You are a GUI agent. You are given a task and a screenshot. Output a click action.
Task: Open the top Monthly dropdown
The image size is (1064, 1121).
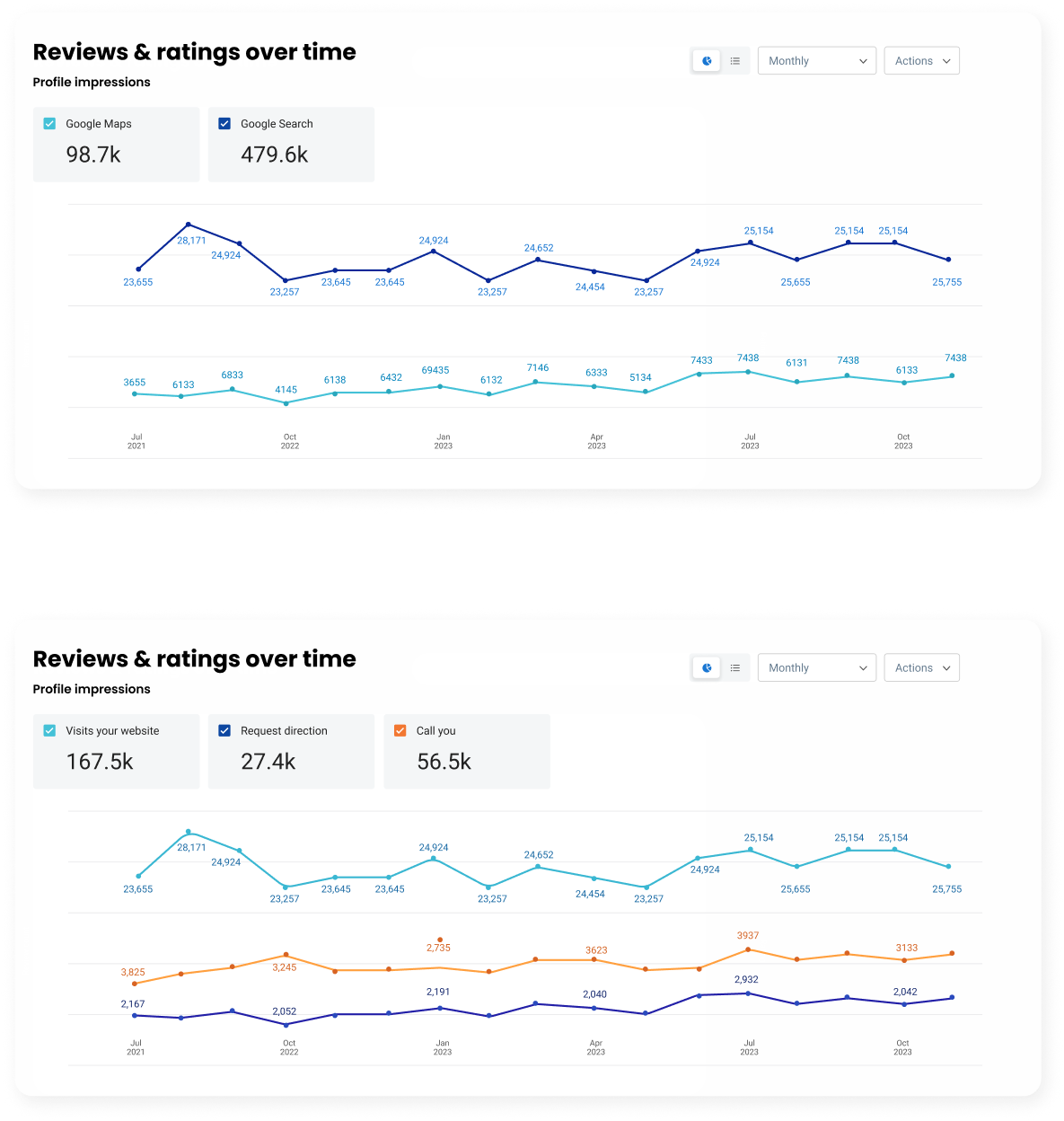[x=816, y=61]
